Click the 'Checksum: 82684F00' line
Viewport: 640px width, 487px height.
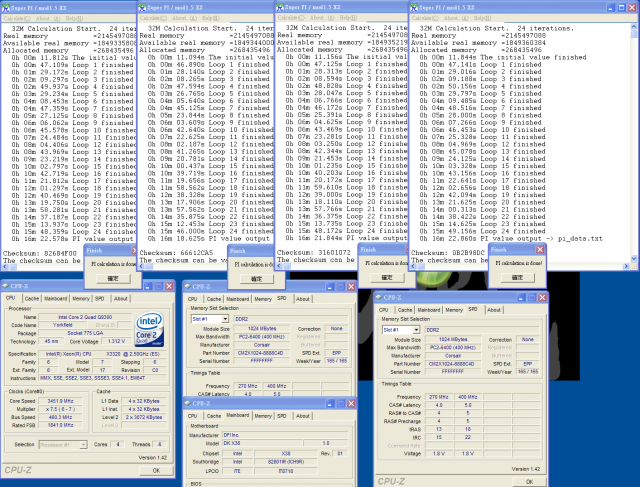point(40,253)
